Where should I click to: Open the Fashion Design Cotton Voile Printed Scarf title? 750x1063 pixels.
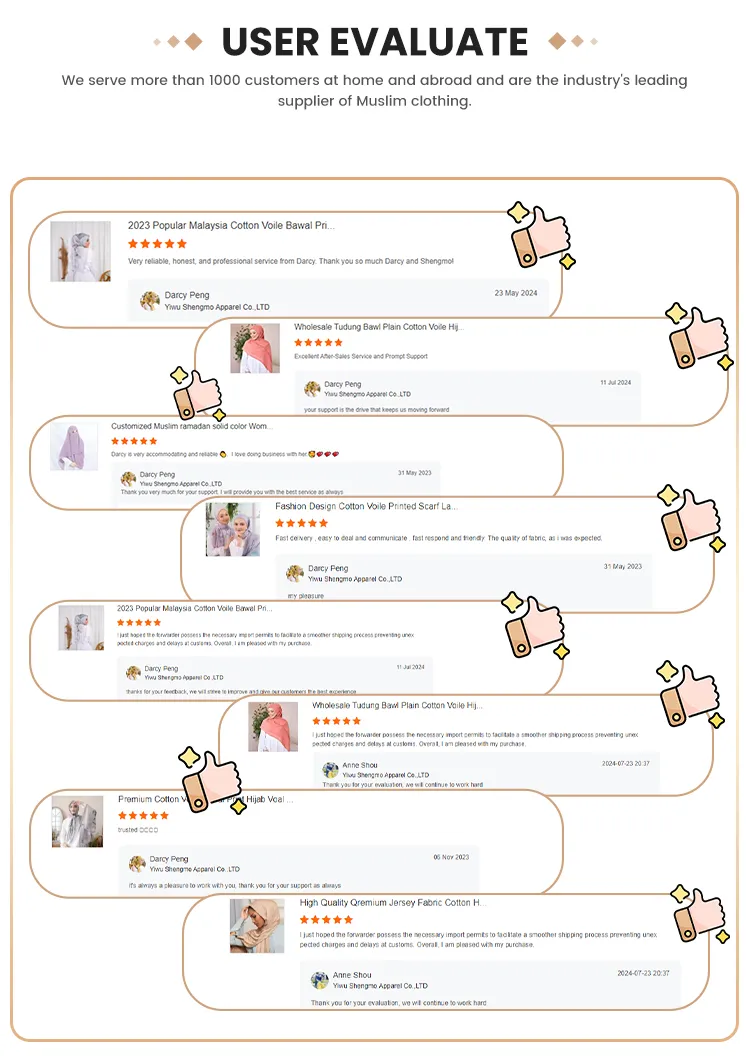pos(366,506)
